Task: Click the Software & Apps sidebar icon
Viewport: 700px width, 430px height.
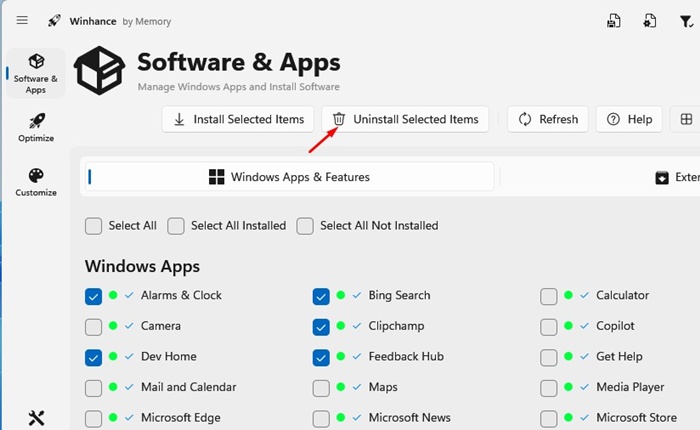Action: coord(36,73)
